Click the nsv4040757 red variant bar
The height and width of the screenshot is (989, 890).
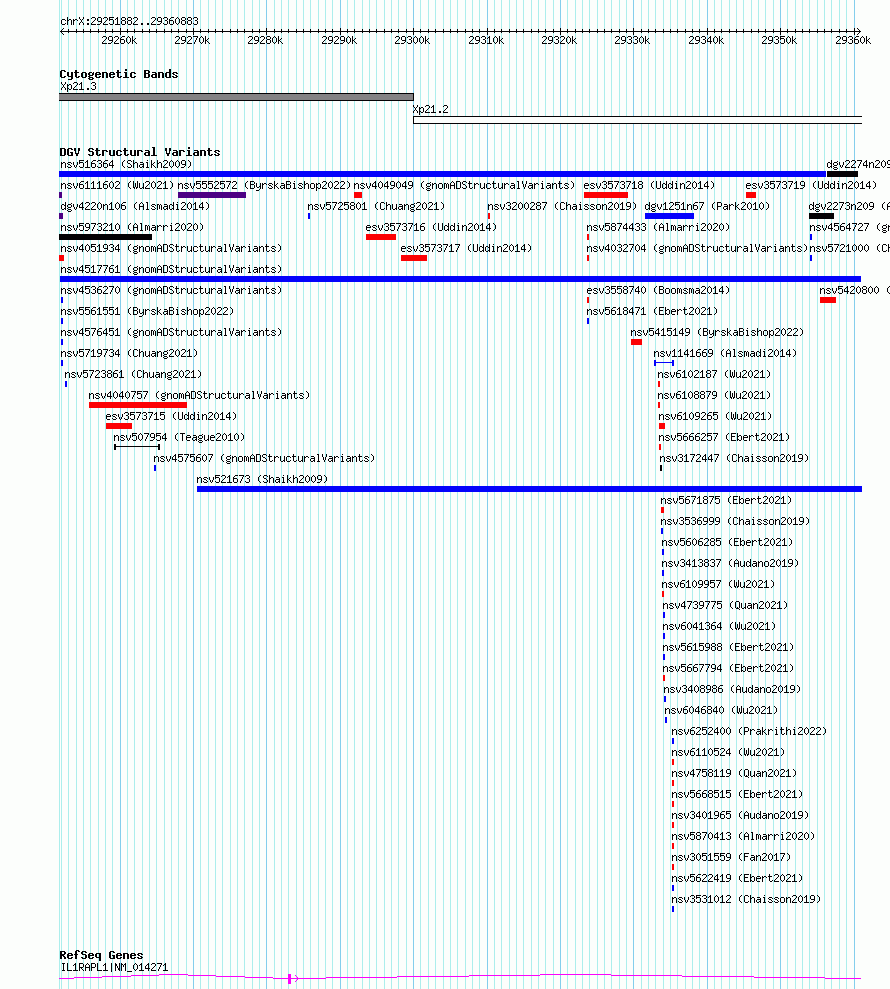pyautogui.click(x=138, y=405)
